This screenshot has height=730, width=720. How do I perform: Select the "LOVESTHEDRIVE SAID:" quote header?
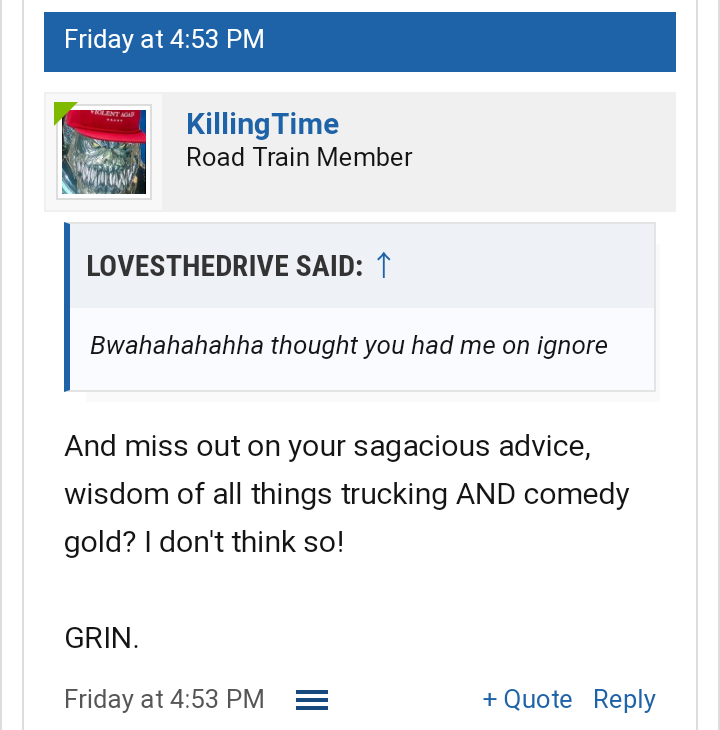tap(225, 267)
